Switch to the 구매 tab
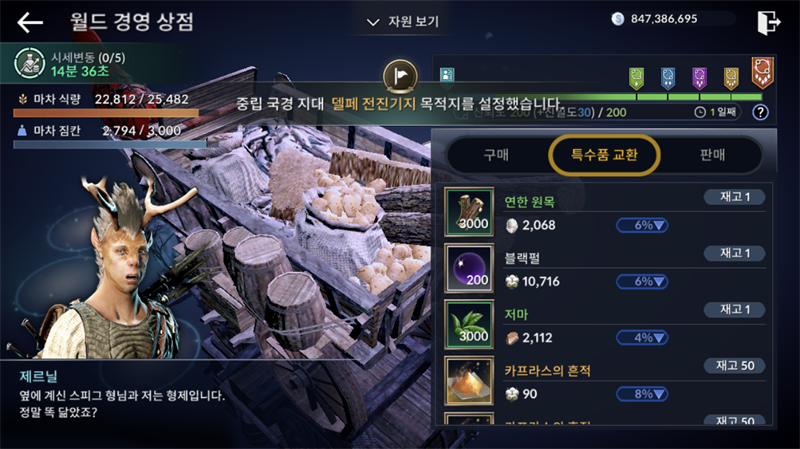The width and height of the screenshot is (800, 449). coord(496,155)
